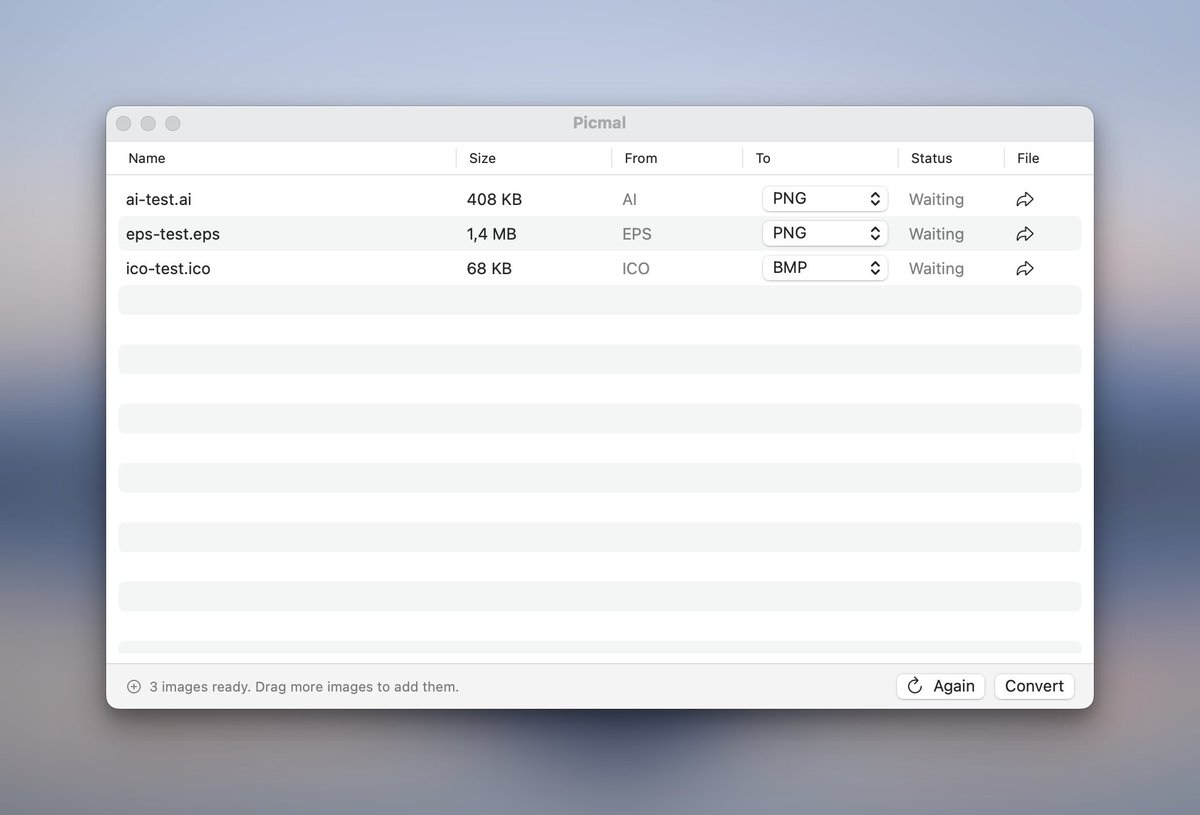
Task: Click the Again button
Action: coord(941,686)
